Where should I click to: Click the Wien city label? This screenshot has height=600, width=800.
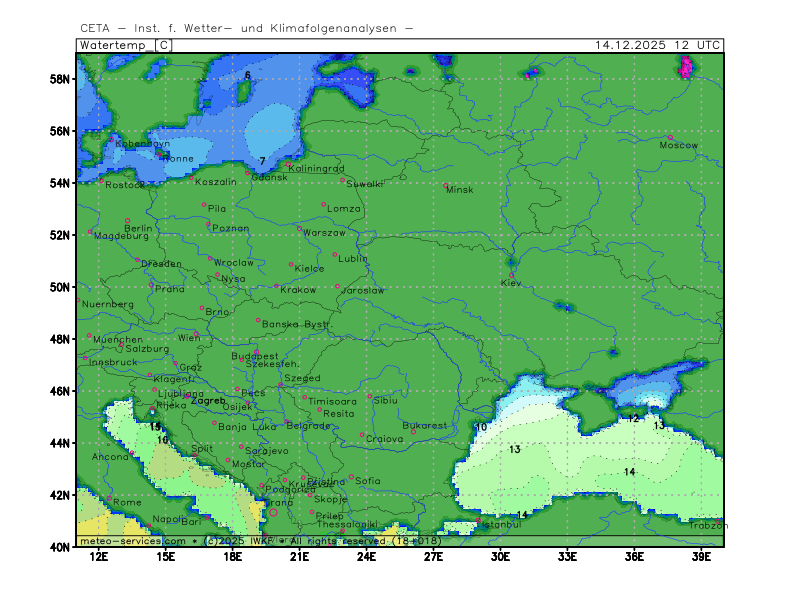click(188, 338)
